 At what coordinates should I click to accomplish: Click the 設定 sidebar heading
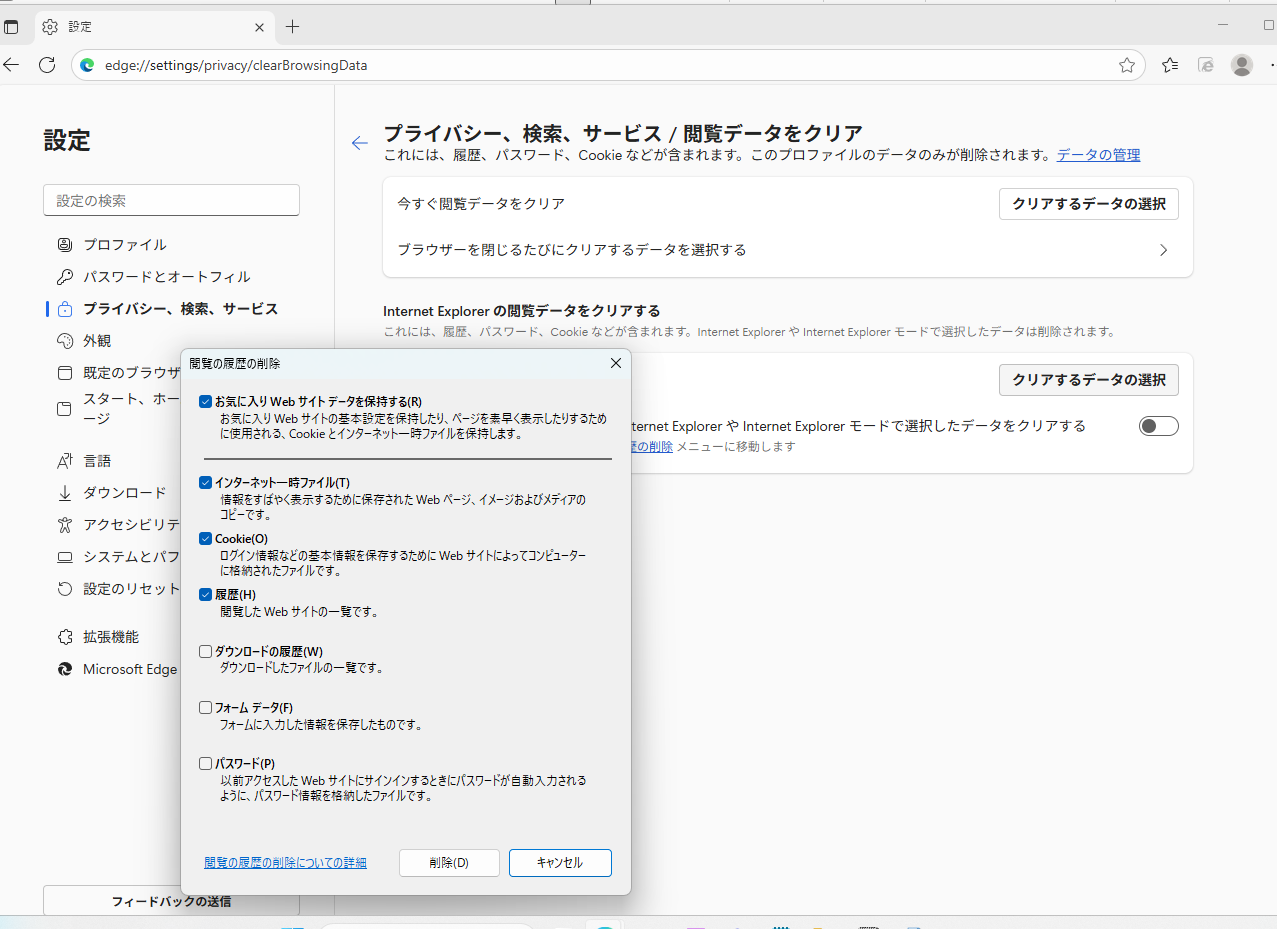(x=67, y=141)
